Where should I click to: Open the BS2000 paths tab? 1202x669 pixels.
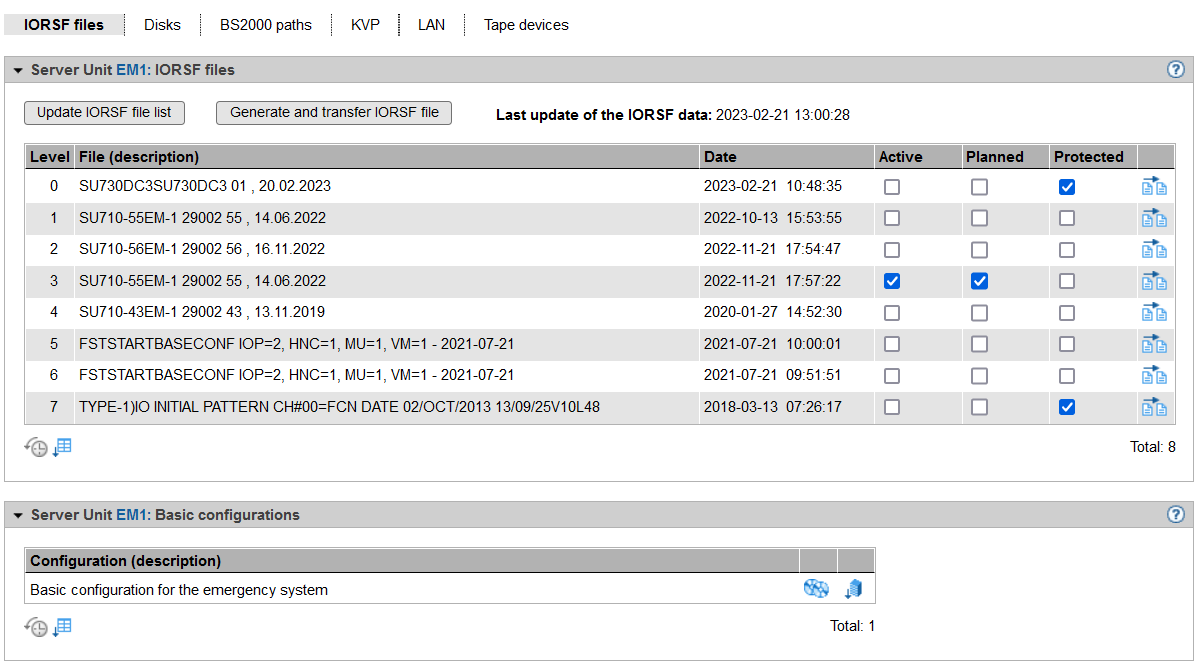click(x=266, y=25)
